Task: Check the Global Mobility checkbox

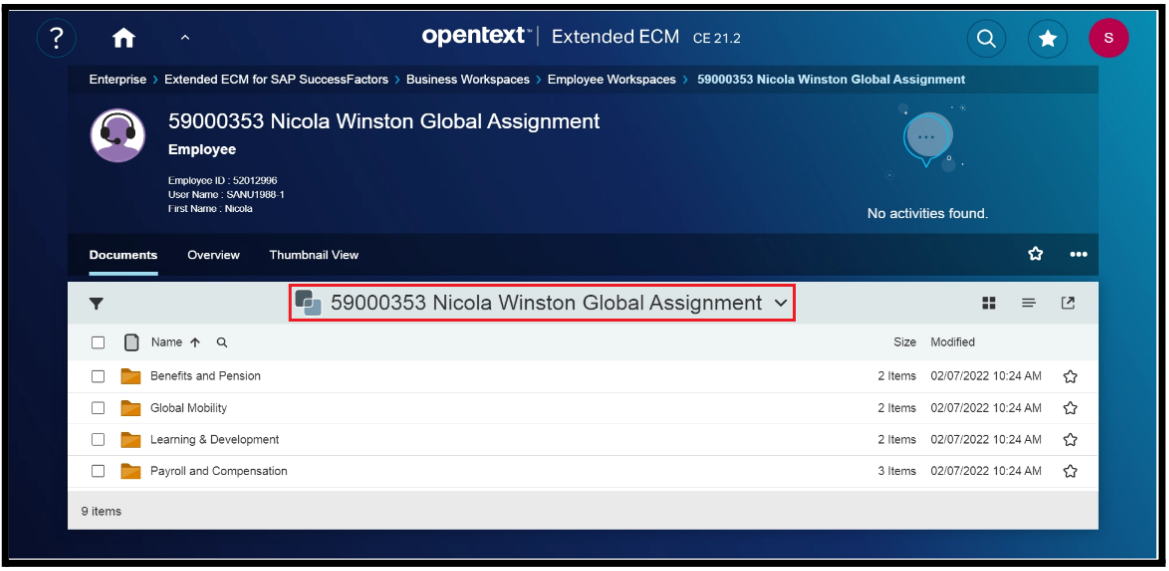Action: coord(98,408)
